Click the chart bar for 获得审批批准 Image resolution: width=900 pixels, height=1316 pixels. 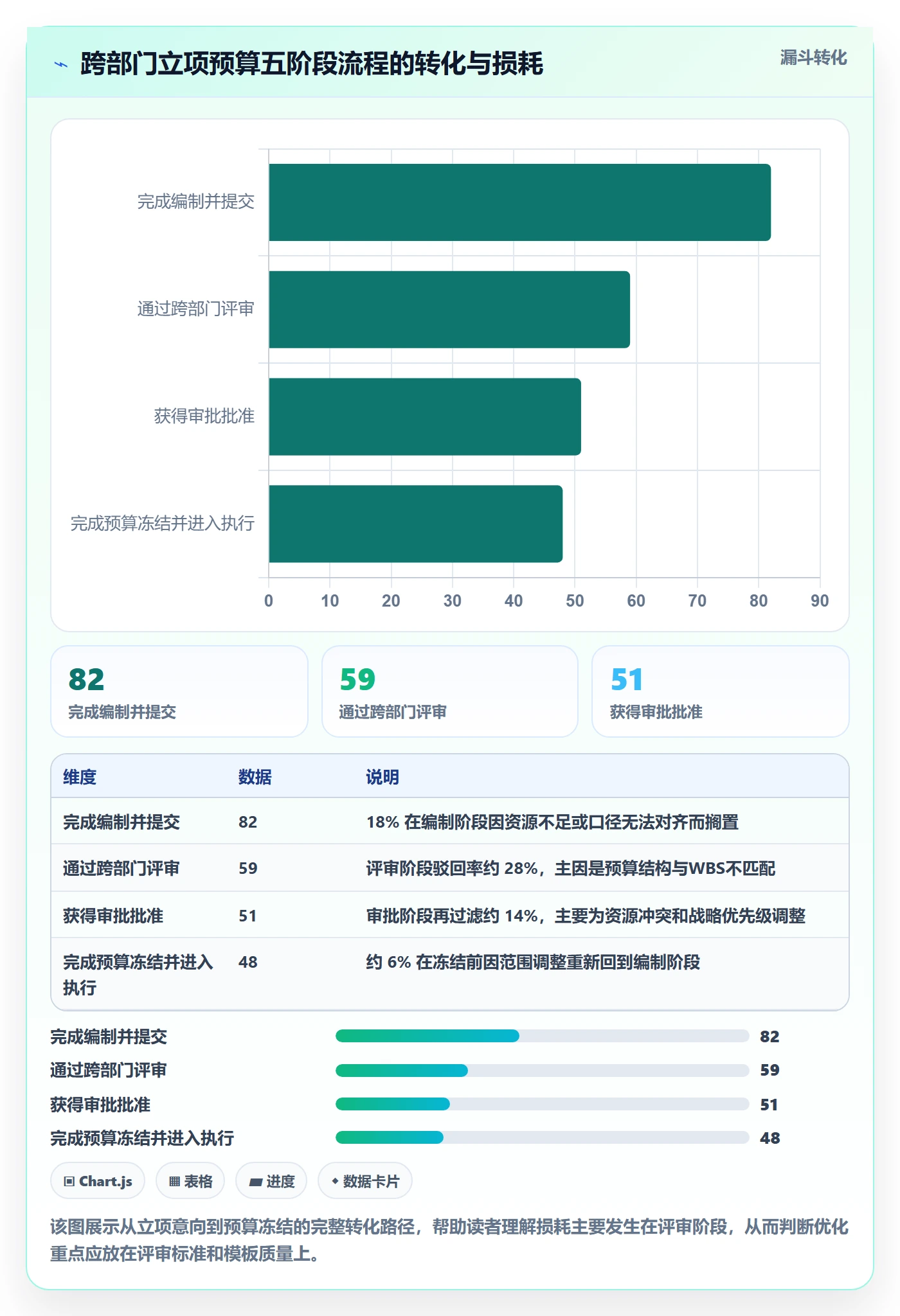point(425,416)
